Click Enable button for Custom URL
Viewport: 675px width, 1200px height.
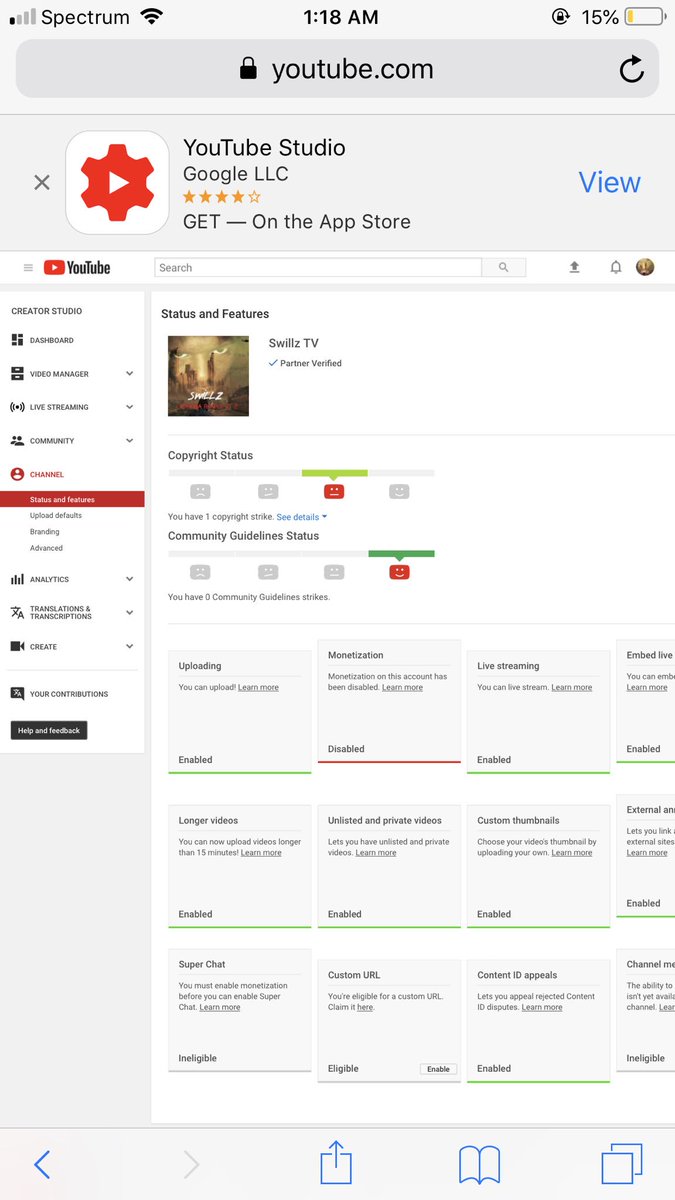438,1069
